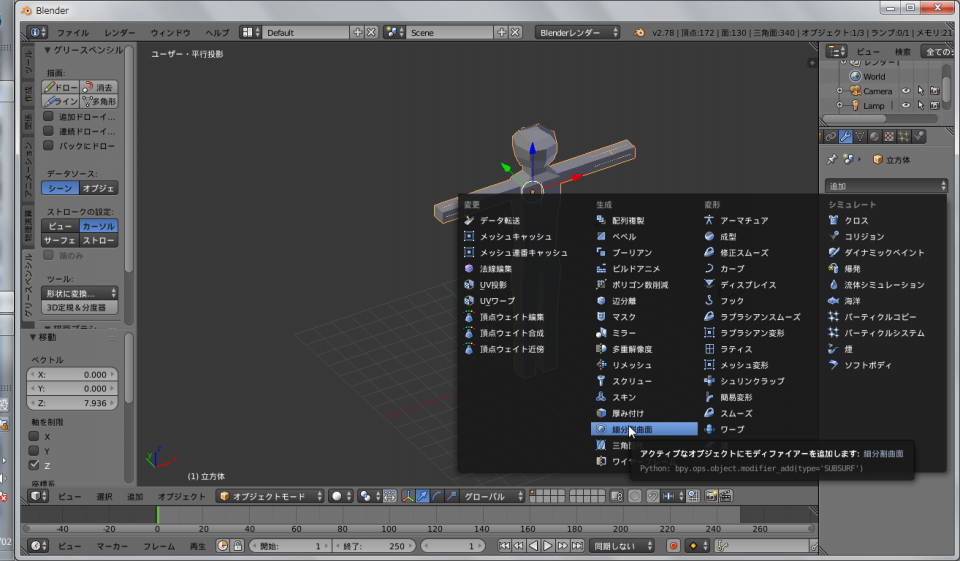Click the pin icon in properties header
This screenshot has height=561, width=960.
point(831,159)
